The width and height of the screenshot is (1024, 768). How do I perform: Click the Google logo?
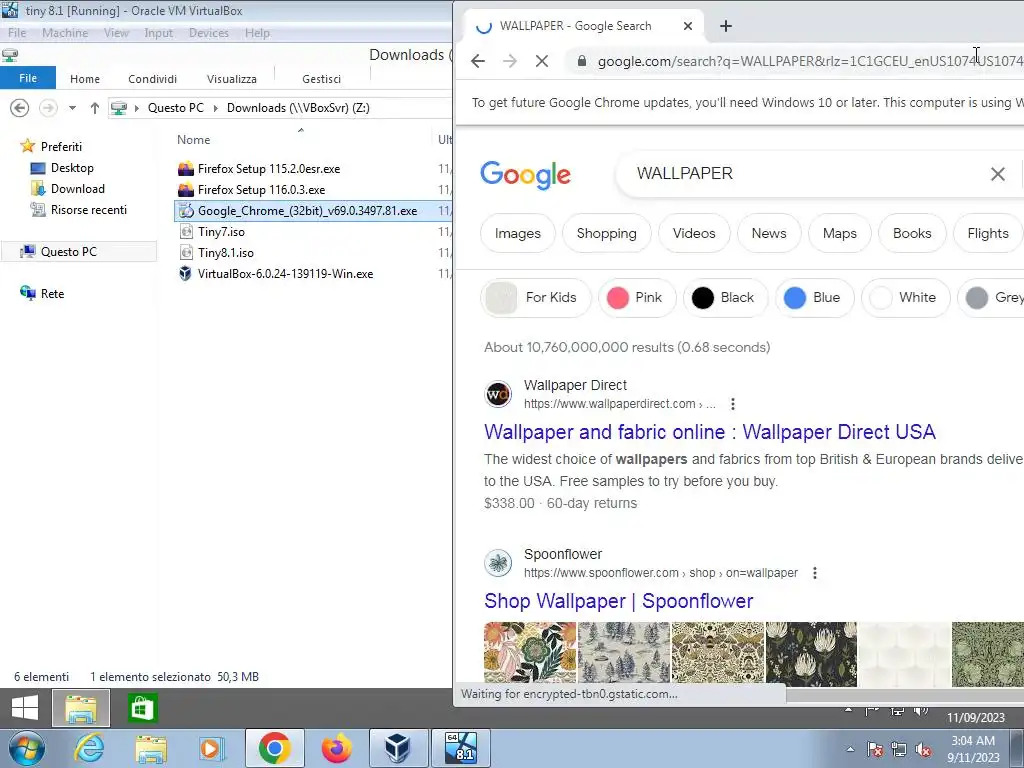(x=526, y=174)
